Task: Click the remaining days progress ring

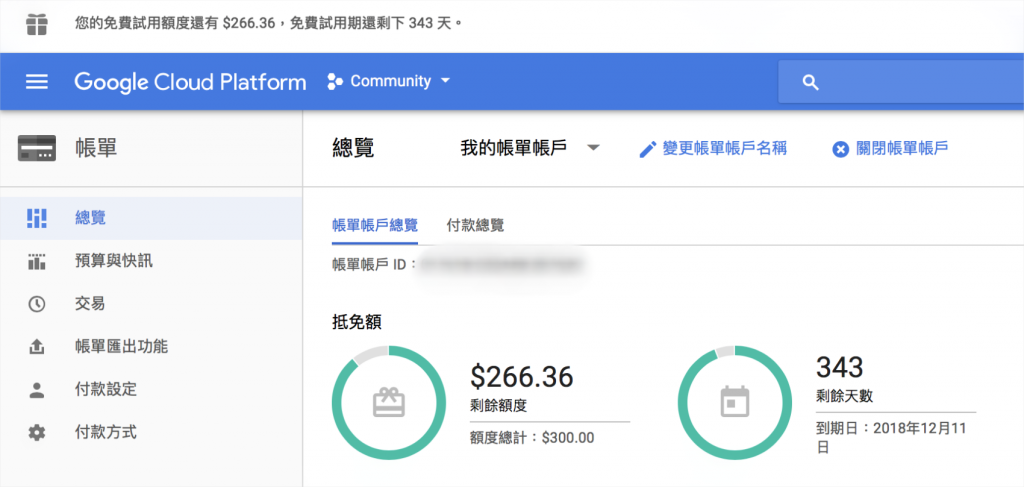Action: click(735, 402)
